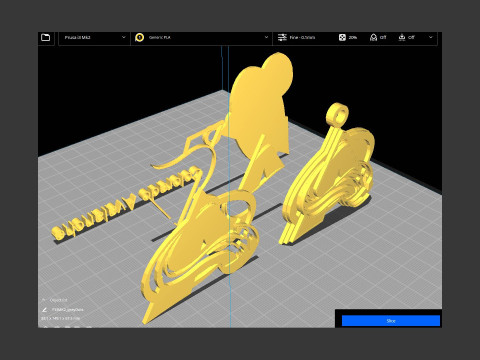
Task: Select the Fine 0.1mm profile label
Action: point(302,37)
